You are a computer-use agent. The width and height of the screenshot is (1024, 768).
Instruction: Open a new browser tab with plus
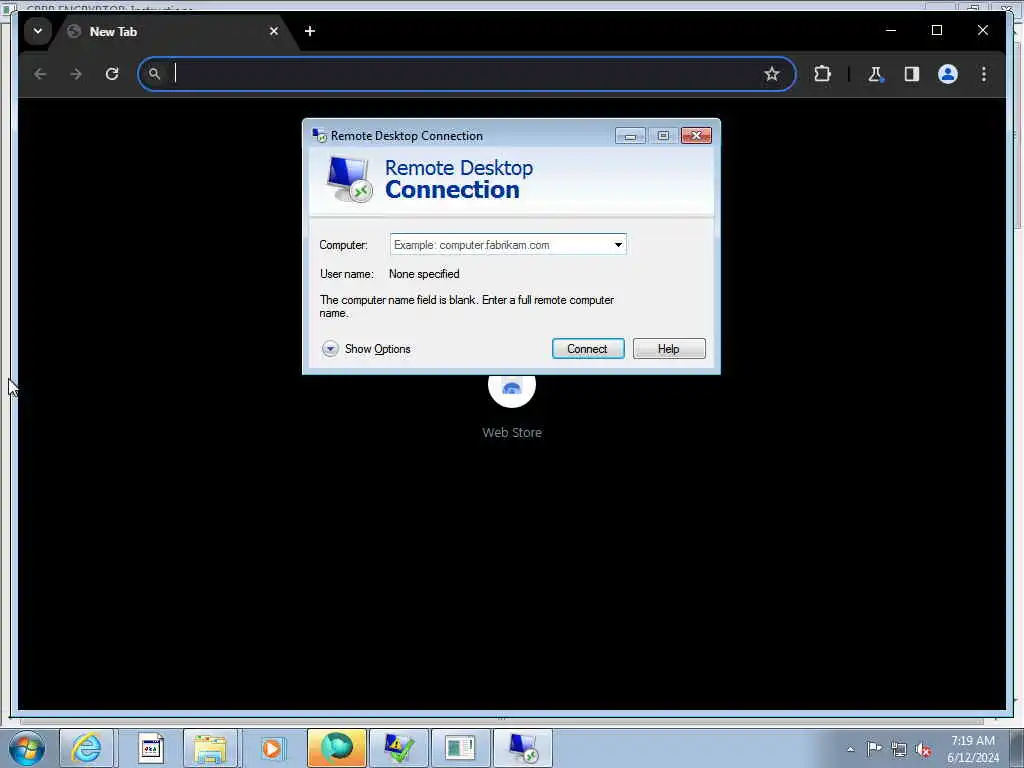(x=310, y=31)
